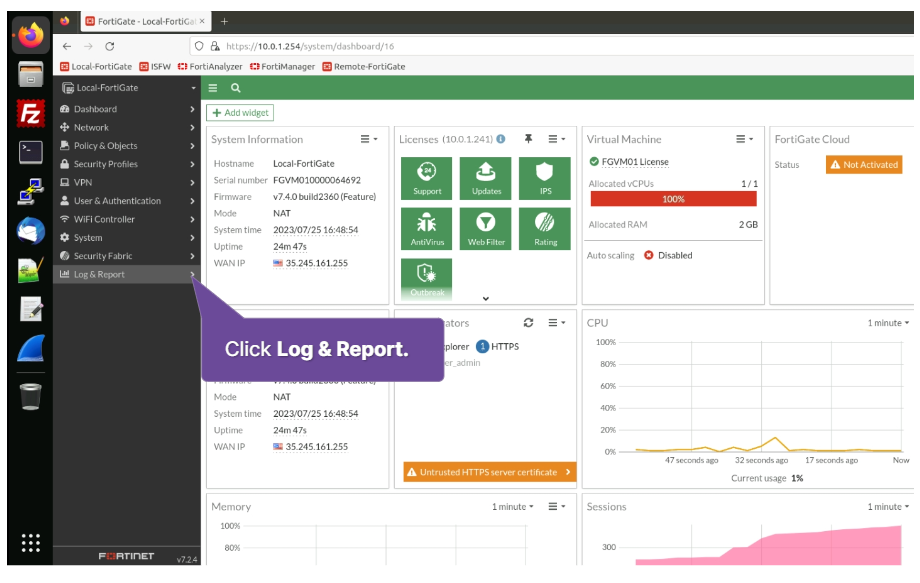
Task: Open the search magnifier in green header
Action: pyautogui.click(x=236, y=88)
